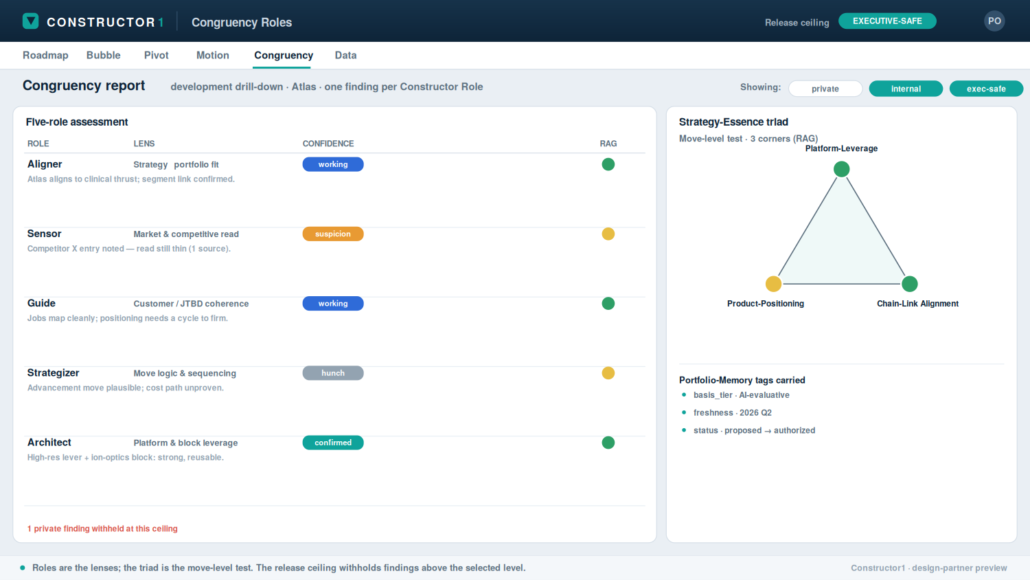Click the 'Atlas aligns to clinical thrust' finding
Viewport: 1030px width, 580px height.
131,179
